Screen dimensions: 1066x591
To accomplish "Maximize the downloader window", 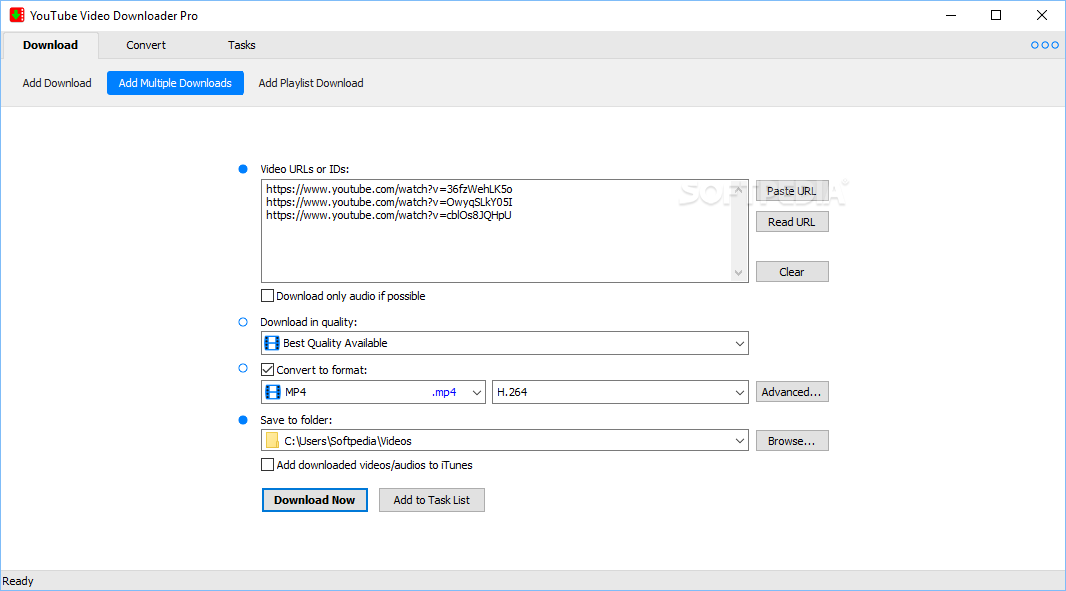I will [x=996, y=15].
